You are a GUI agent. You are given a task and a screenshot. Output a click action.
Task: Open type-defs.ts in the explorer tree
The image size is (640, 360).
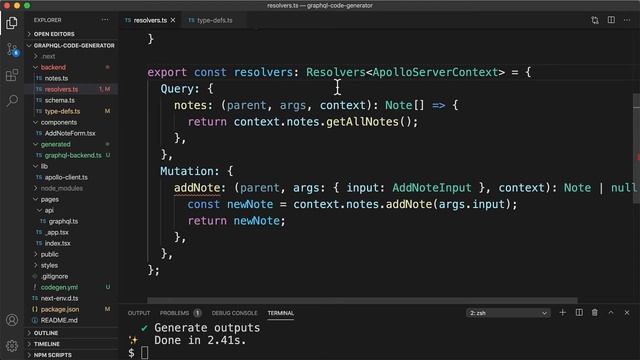point(62,111)
